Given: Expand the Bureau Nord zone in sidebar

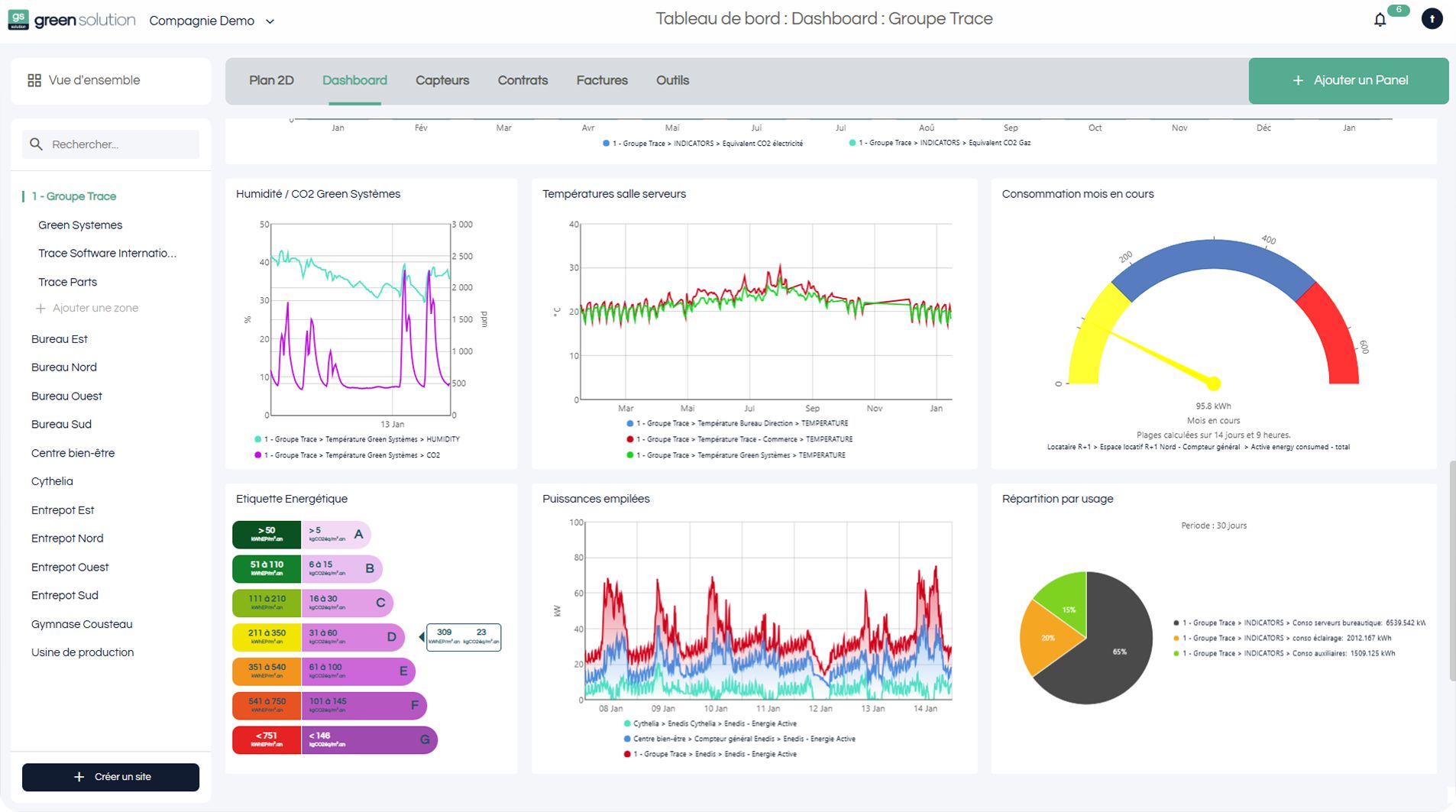Looking at the screenshot, I should coord(64,367).
